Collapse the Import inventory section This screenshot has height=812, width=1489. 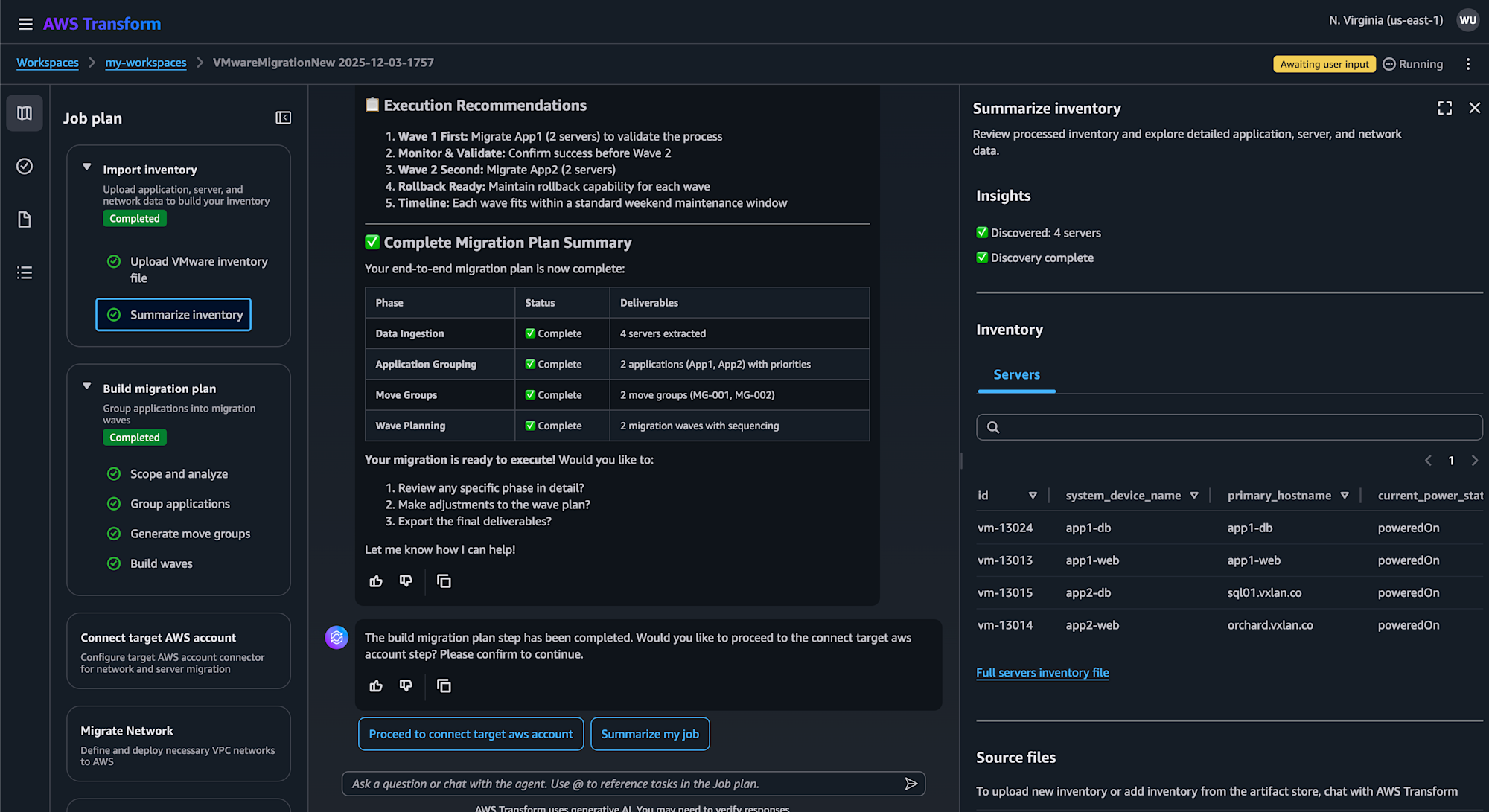click(x=87, y=167)
